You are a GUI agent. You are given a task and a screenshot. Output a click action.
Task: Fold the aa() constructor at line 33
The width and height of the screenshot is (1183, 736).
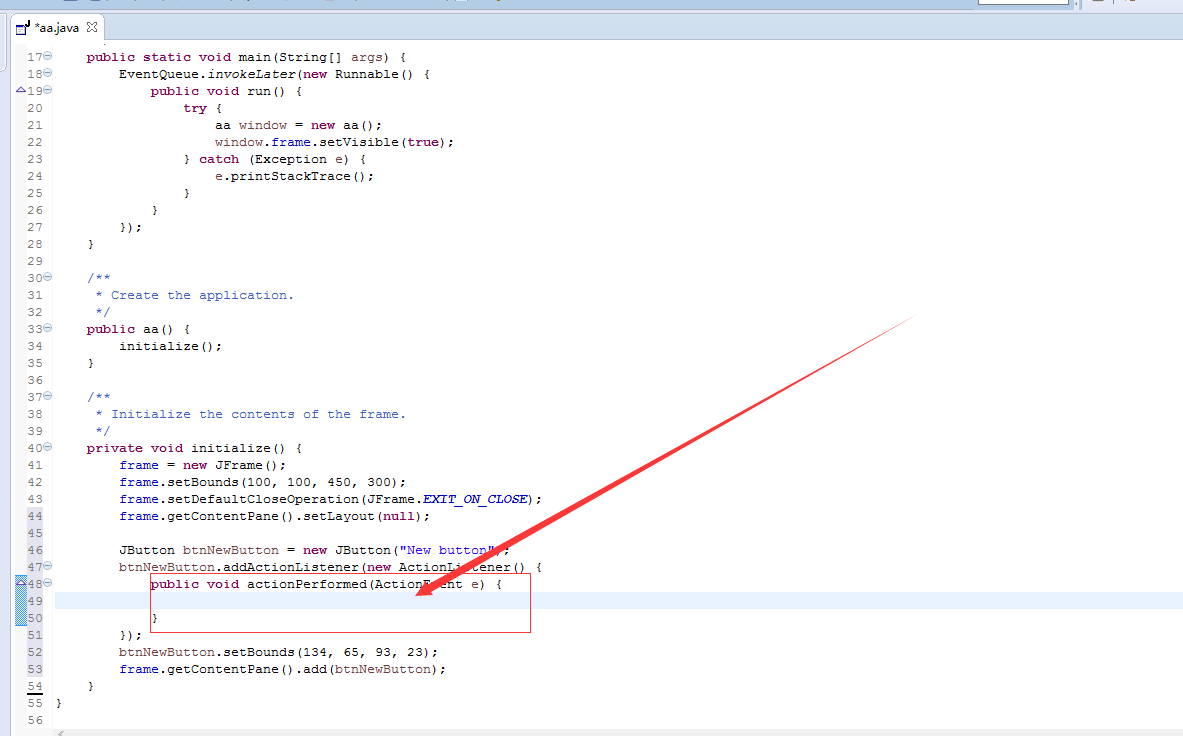(48, 328)
